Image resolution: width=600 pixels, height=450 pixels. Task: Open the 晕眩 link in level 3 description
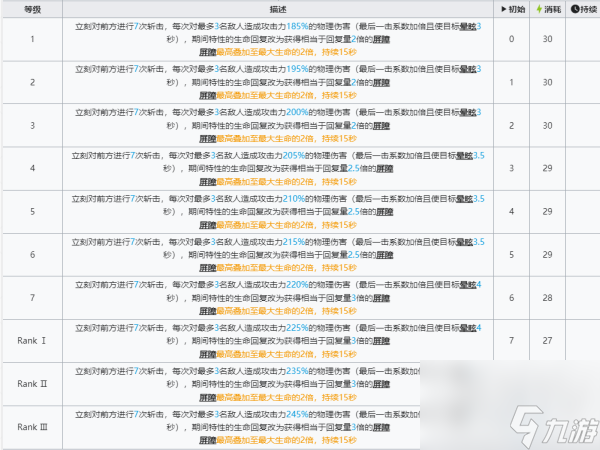point(468,112)
